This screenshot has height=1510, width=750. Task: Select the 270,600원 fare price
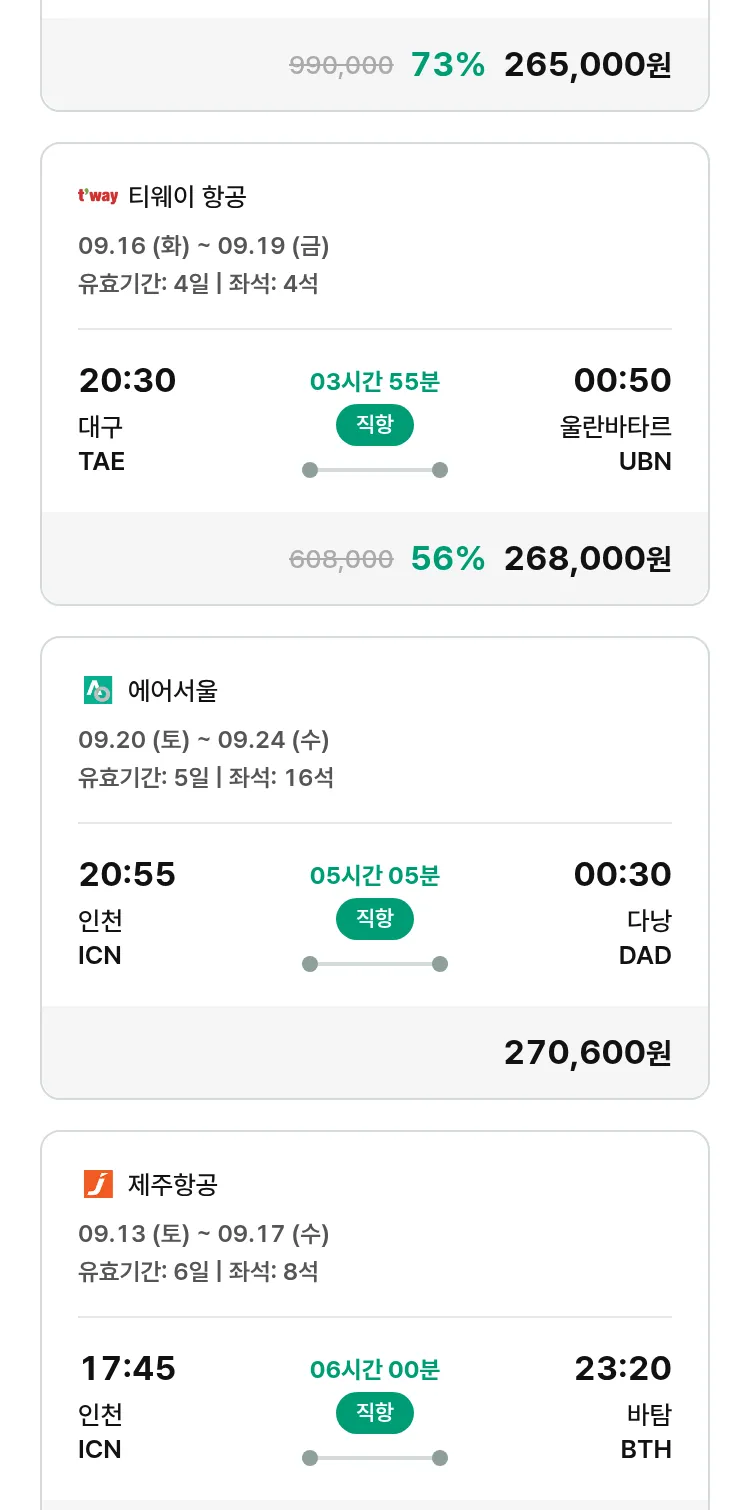pos(587,1052)
